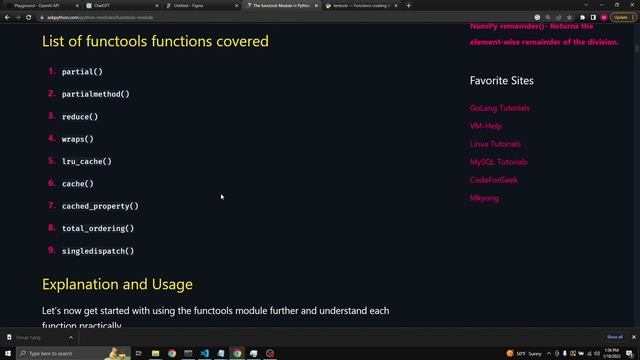The image size is (640, 360).
Task: Show hidden system tray icons
Action: [x=549, y=353]
